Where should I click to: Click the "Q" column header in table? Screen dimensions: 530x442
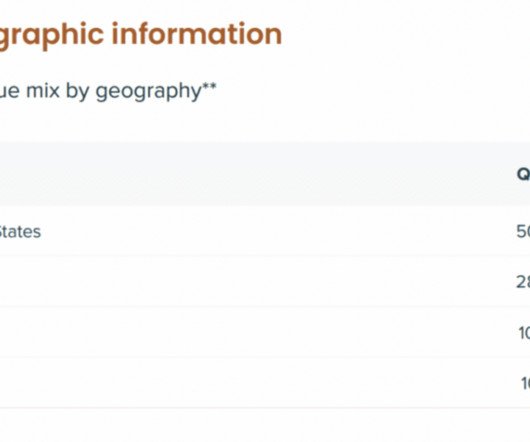pyautogui.click(x=523, y=174)
